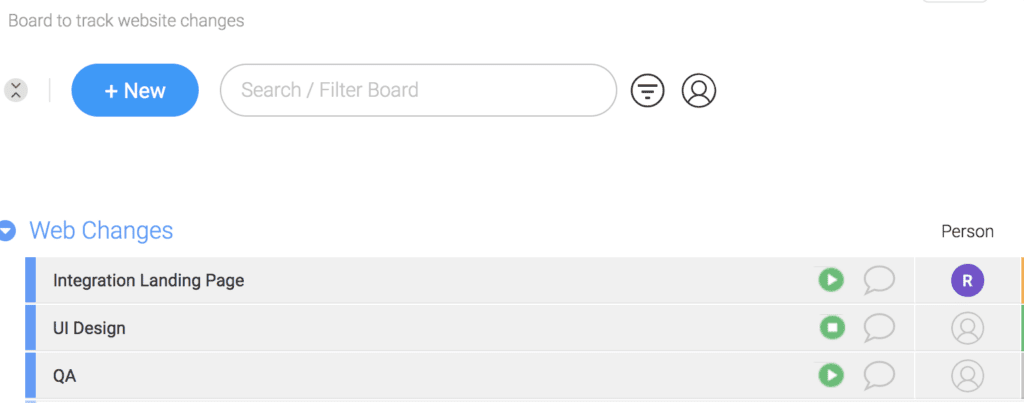The width and height of the screenshot is (1024, 403).
Task: Select the Integration Landing Page item
Action: (x=148, y=281)
